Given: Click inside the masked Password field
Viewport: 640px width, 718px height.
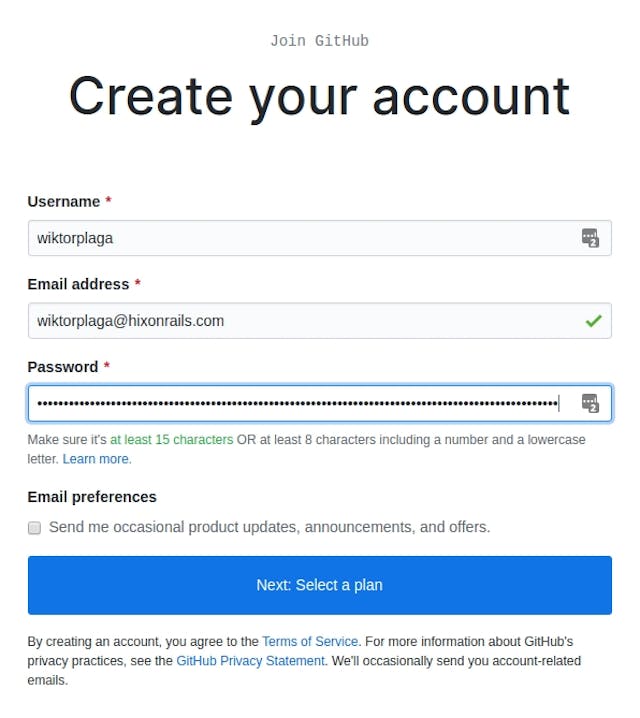Looking at the screenshot, I should coord(300,403).
